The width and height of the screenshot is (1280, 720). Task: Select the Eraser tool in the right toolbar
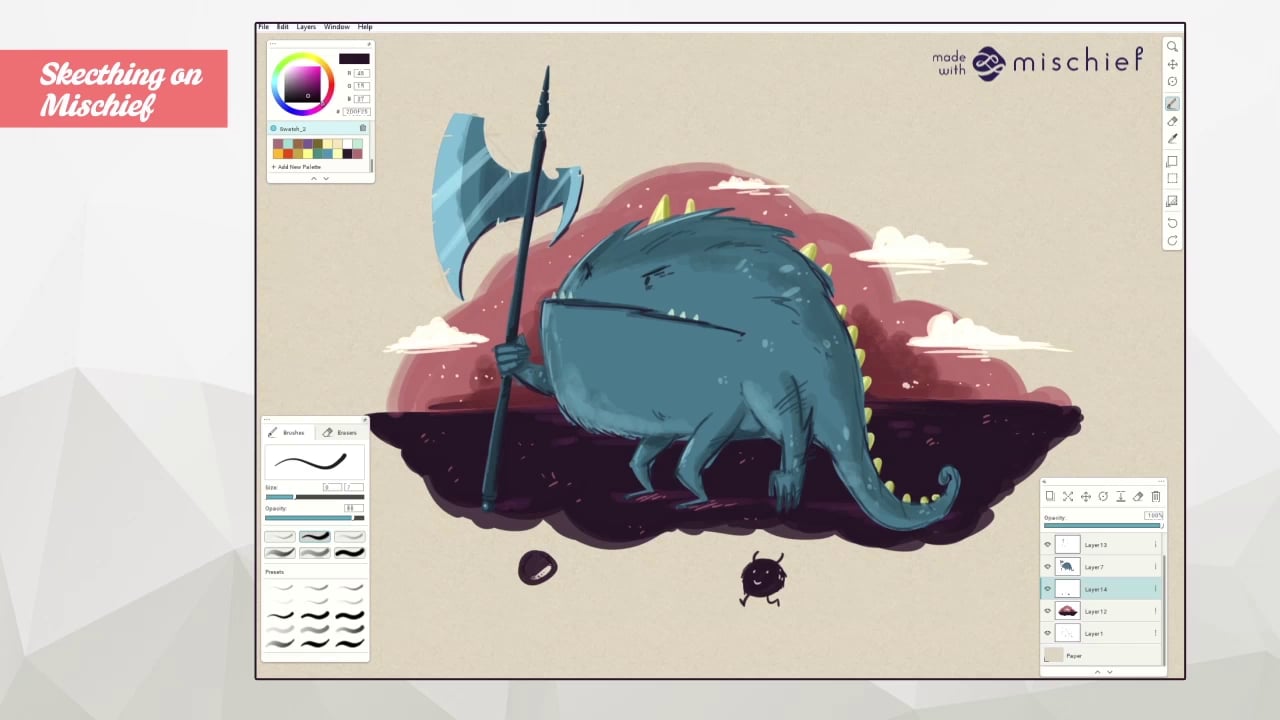[x=1172, y=121]
